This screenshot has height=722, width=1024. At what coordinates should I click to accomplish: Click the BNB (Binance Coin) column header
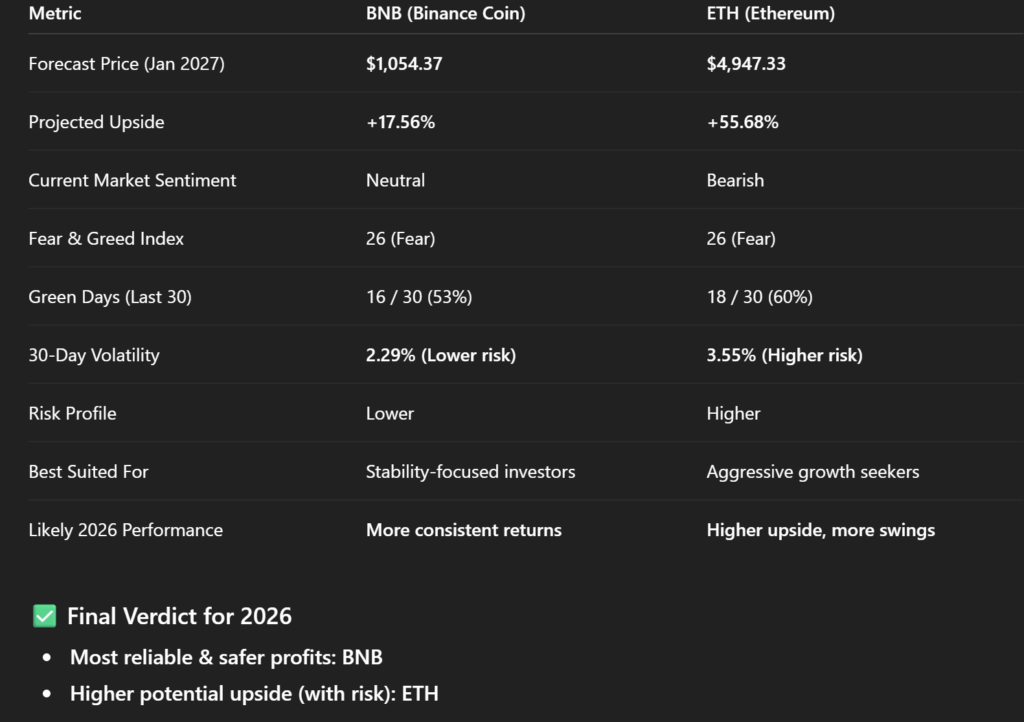pyautogui.click(x=446, y=14)
